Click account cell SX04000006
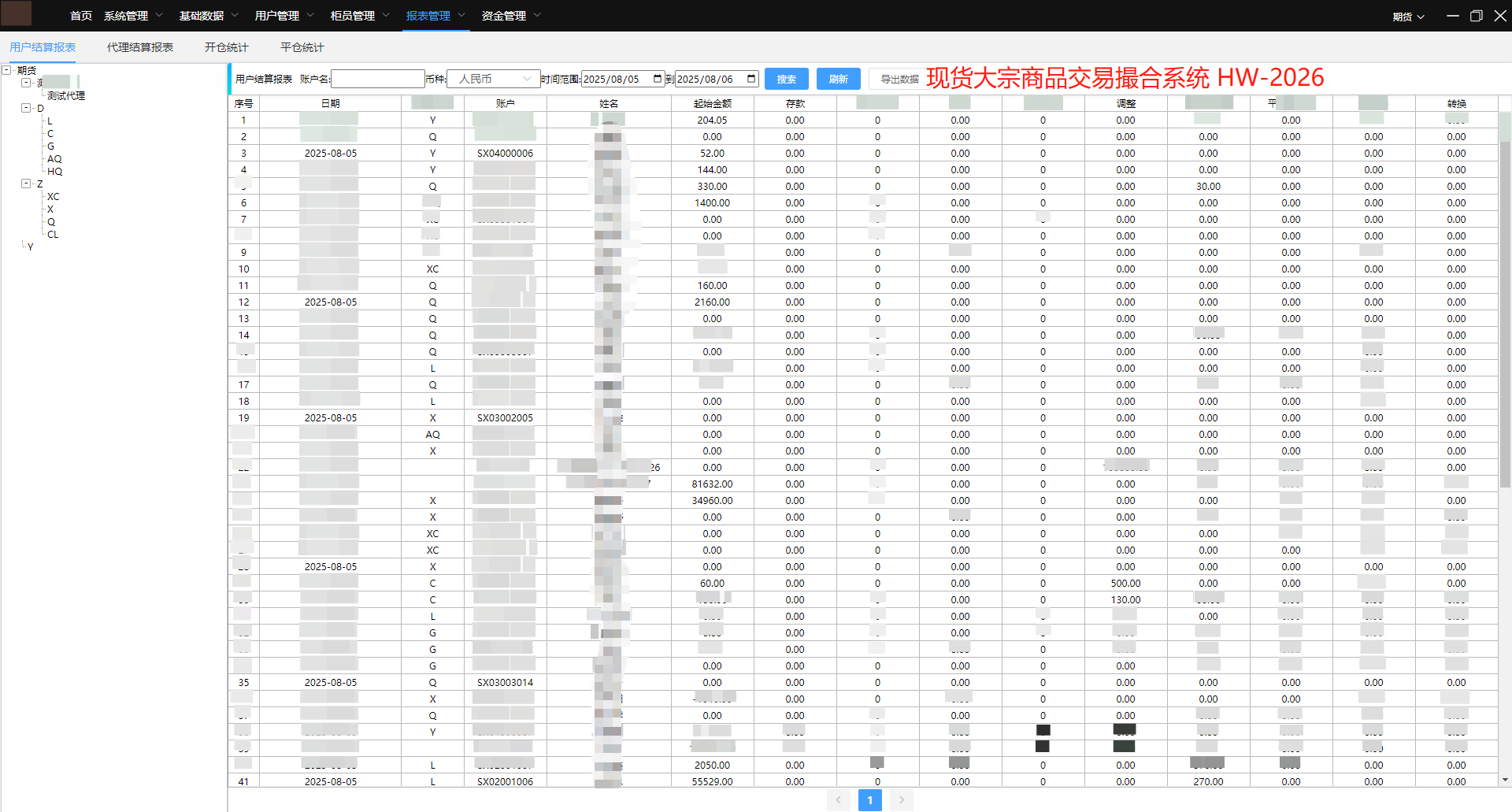Image resolution: width=1512 pixels, height=812 pixels. 506,153
